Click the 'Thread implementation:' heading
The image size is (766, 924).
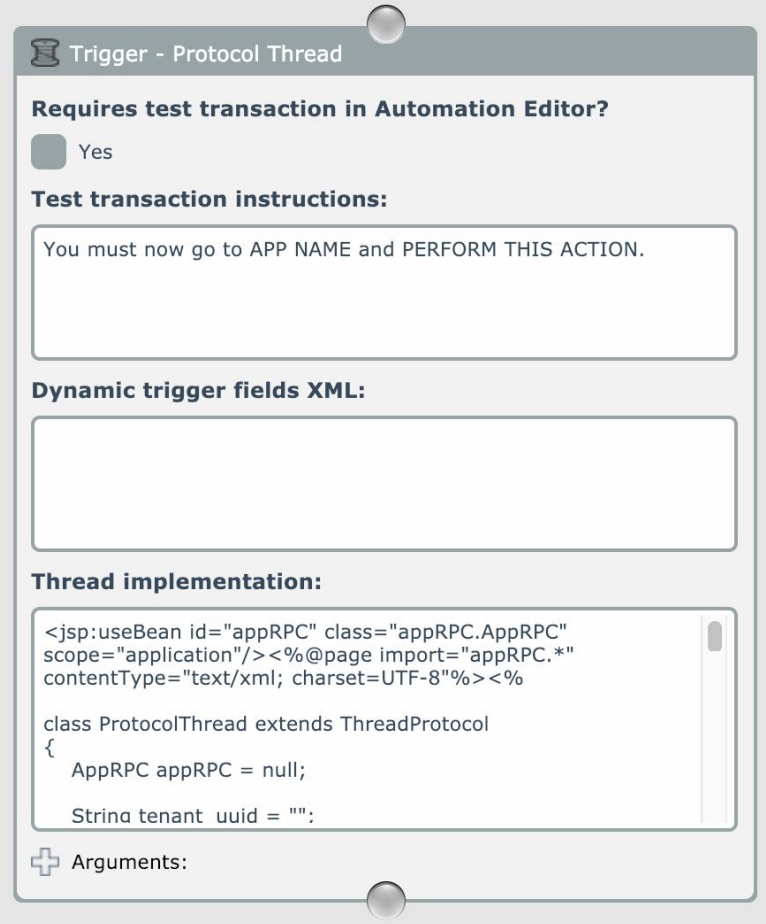pyautogui.click(x=174, y=581)
